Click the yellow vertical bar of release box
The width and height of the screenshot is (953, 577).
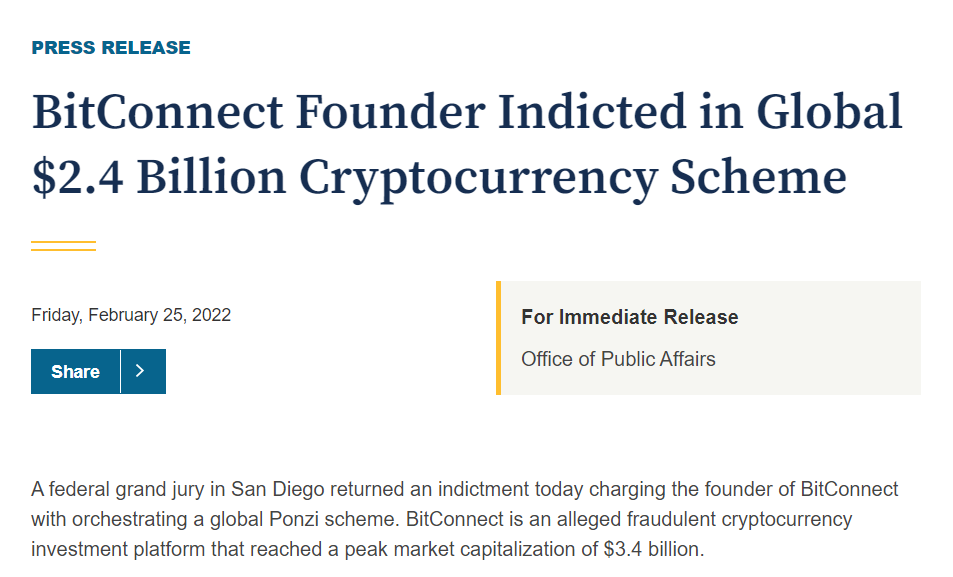click(498, 338)
